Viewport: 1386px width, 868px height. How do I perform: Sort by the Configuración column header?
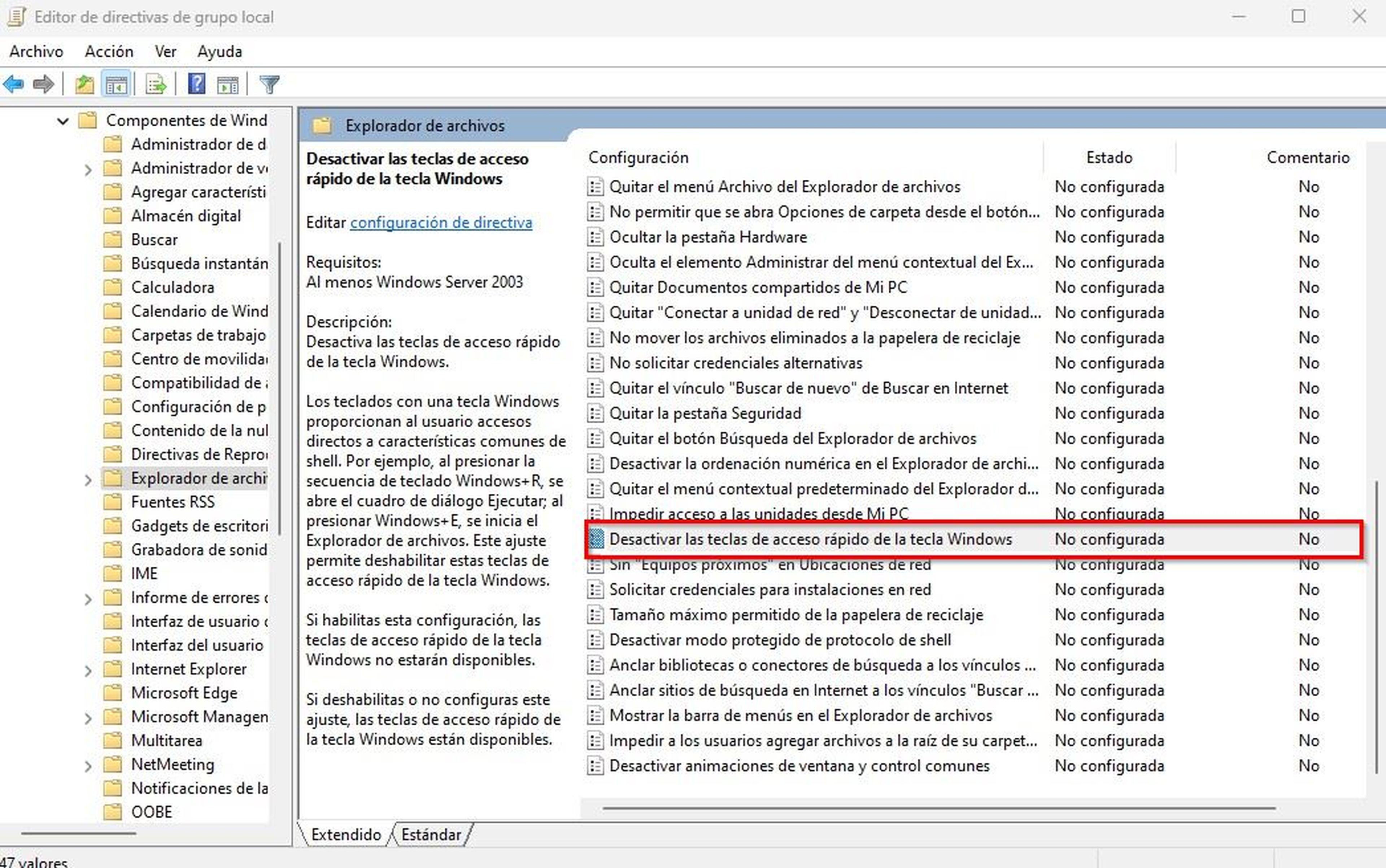[x=638, y=157]
